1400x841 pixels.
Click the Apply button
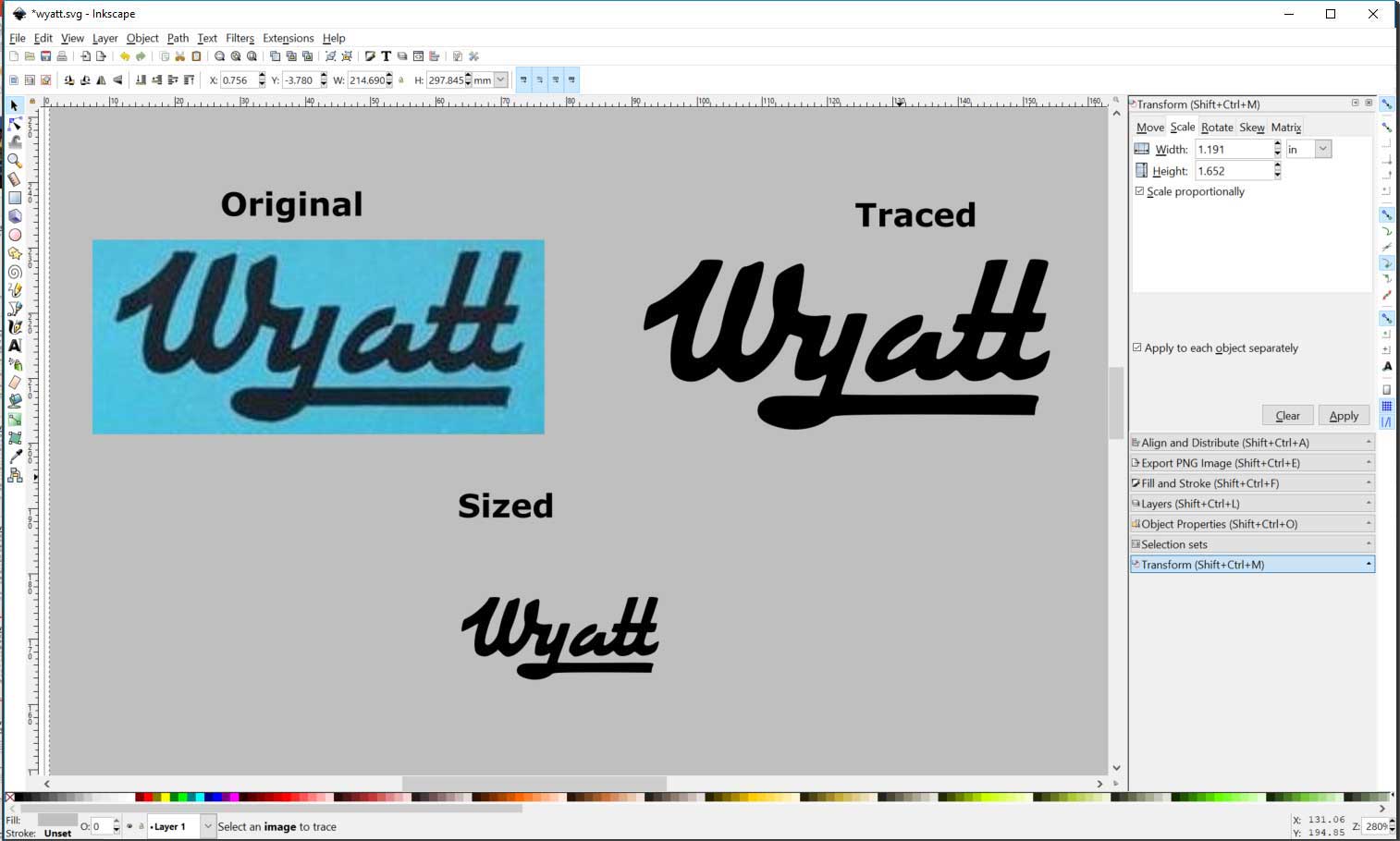(x=1344, y=416)
